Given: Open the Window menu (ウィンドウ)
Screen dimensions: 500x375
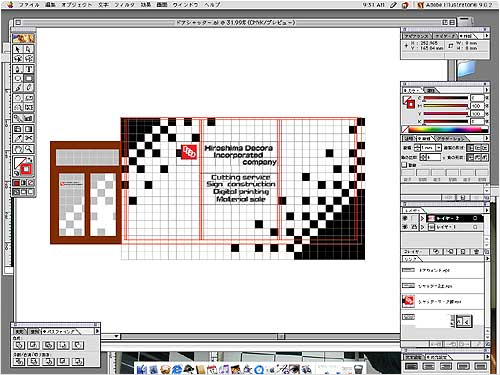Looking at the screenshot, I should (x=185, y=5).
